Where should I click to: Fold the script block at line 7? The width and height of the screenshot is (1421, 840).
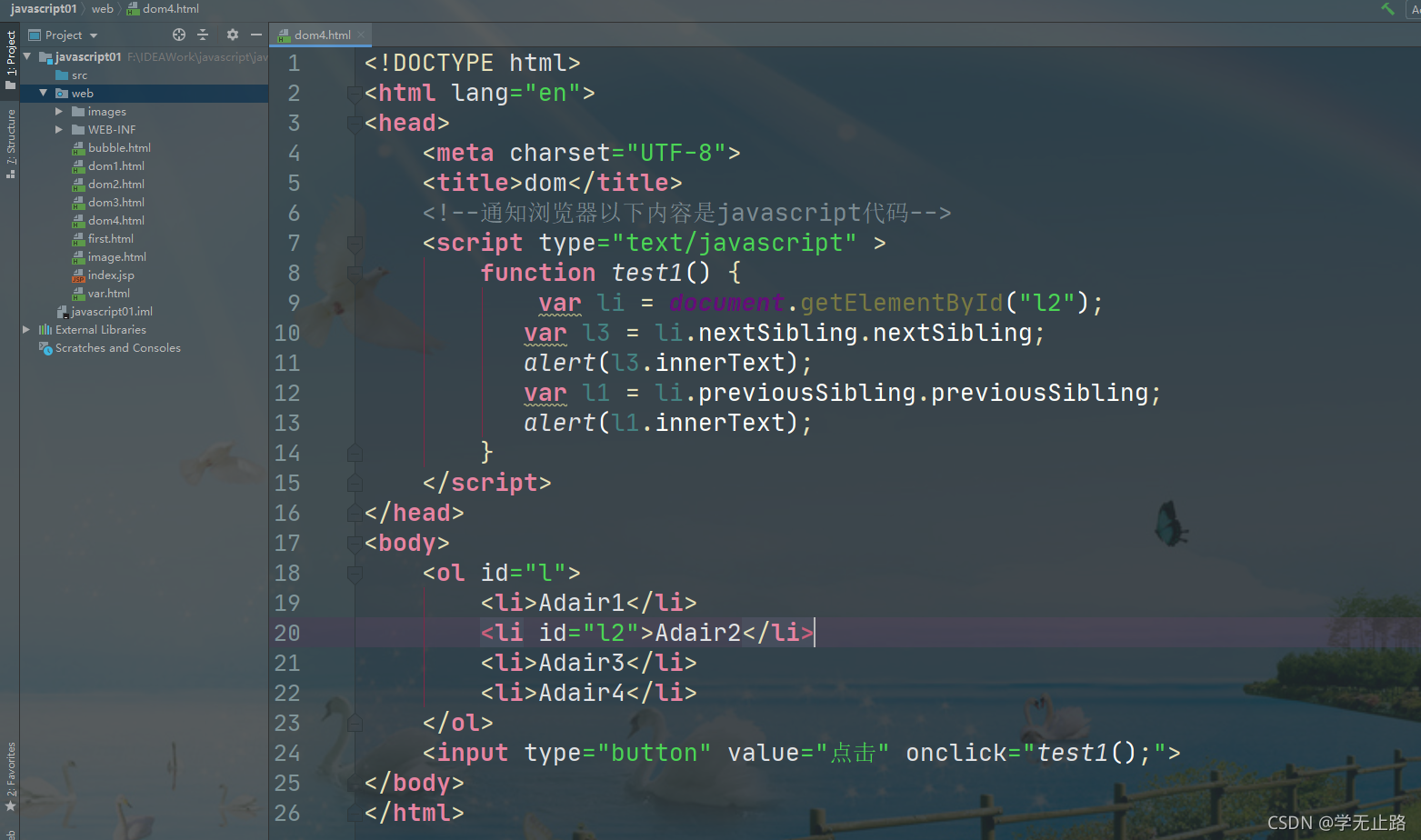[x=355, y=243]
